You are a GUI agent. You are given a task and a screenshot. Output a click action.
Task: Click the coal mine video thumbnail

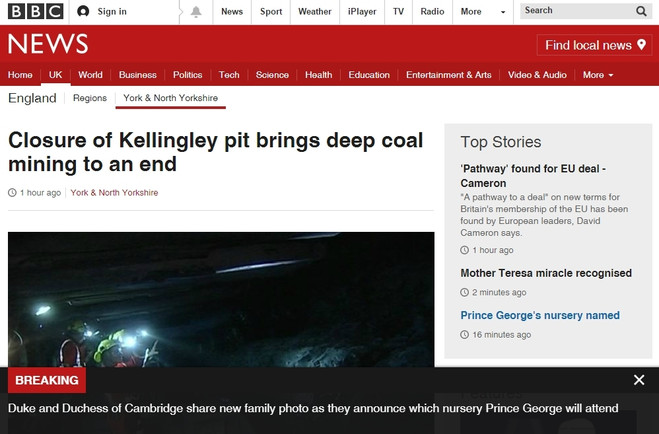[x=221, y=300]
